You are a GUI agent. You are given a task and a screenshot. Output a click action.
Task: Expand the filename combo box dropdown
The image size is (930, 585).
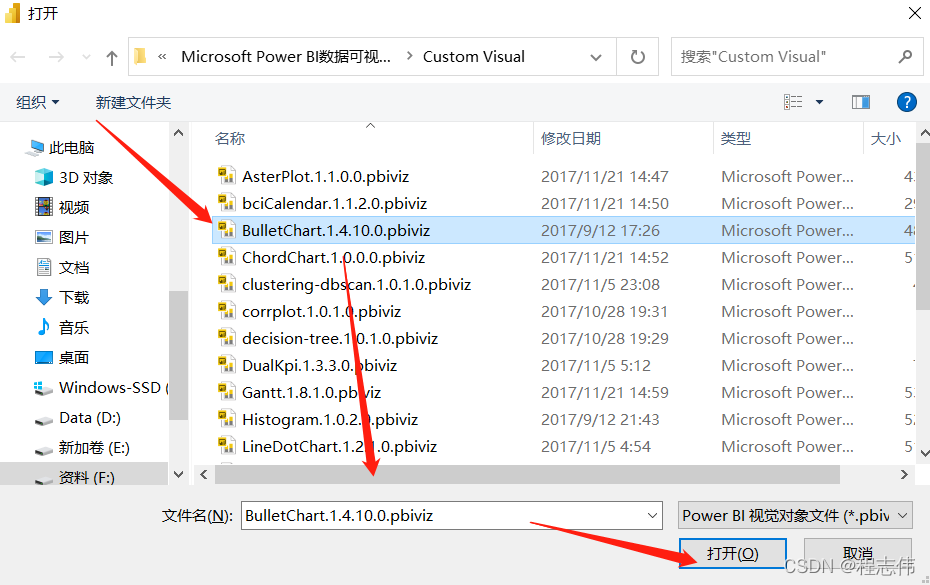coord(655,515)
